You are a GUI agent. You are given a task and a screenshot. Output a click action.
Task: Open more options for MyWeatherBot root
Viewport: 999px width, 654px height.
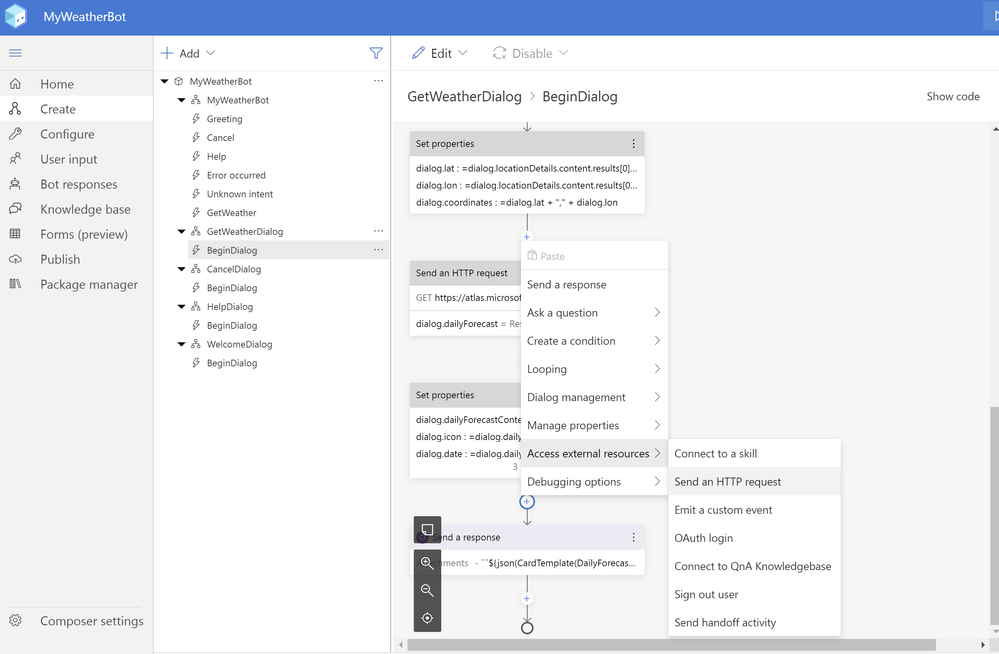point(378,81)
